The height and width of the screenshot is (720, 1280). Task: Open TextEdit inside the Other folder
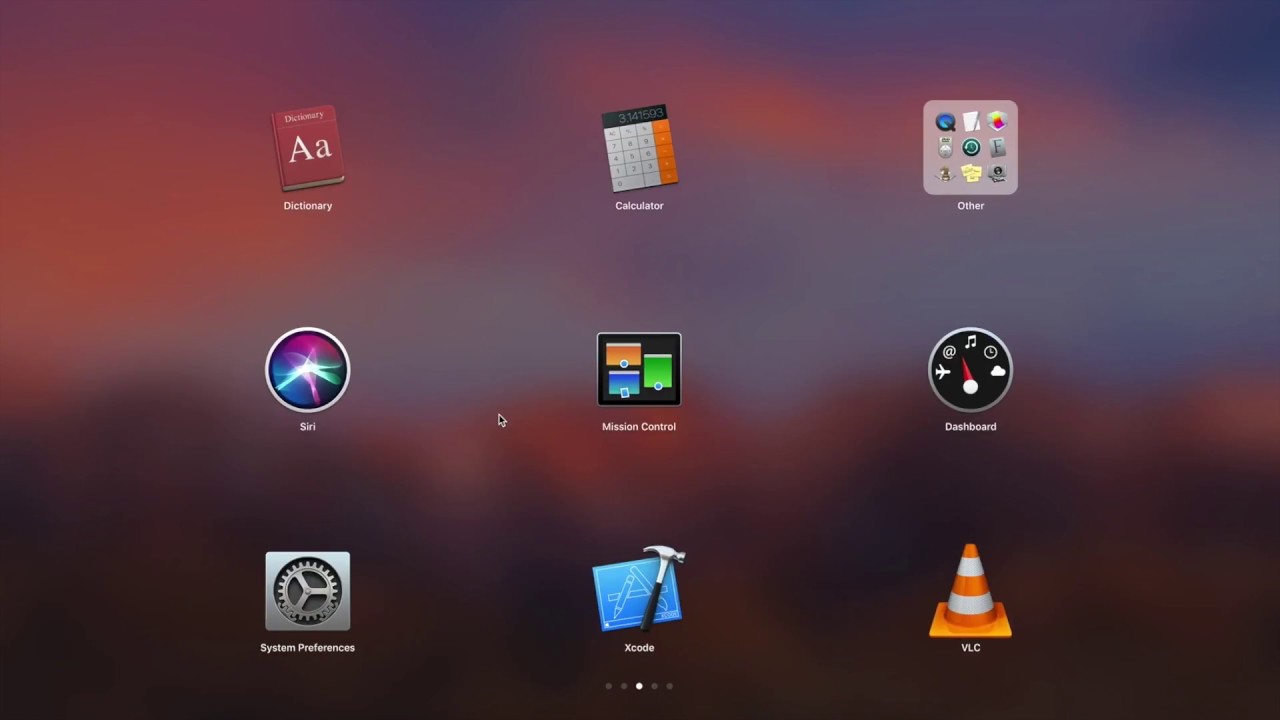970,121
